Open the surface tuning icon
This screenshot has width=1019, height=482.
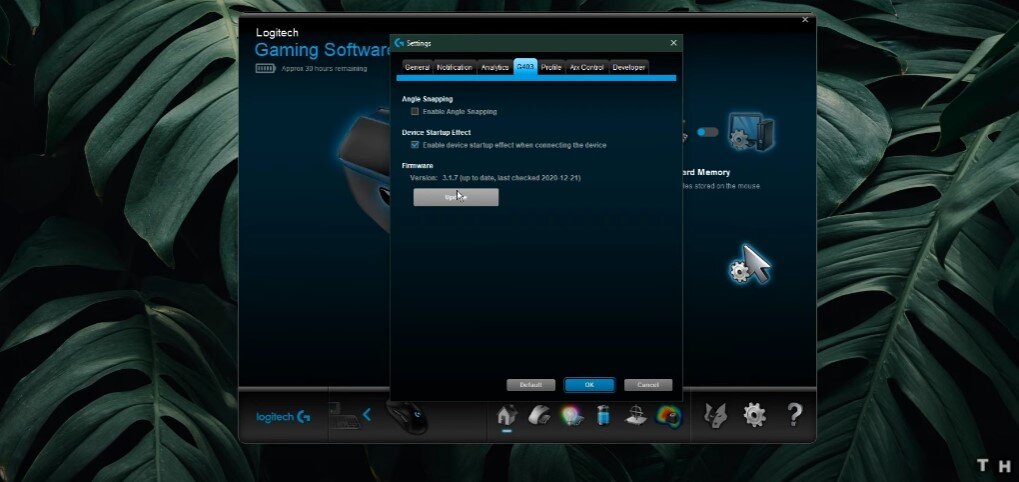coord(636,414)
